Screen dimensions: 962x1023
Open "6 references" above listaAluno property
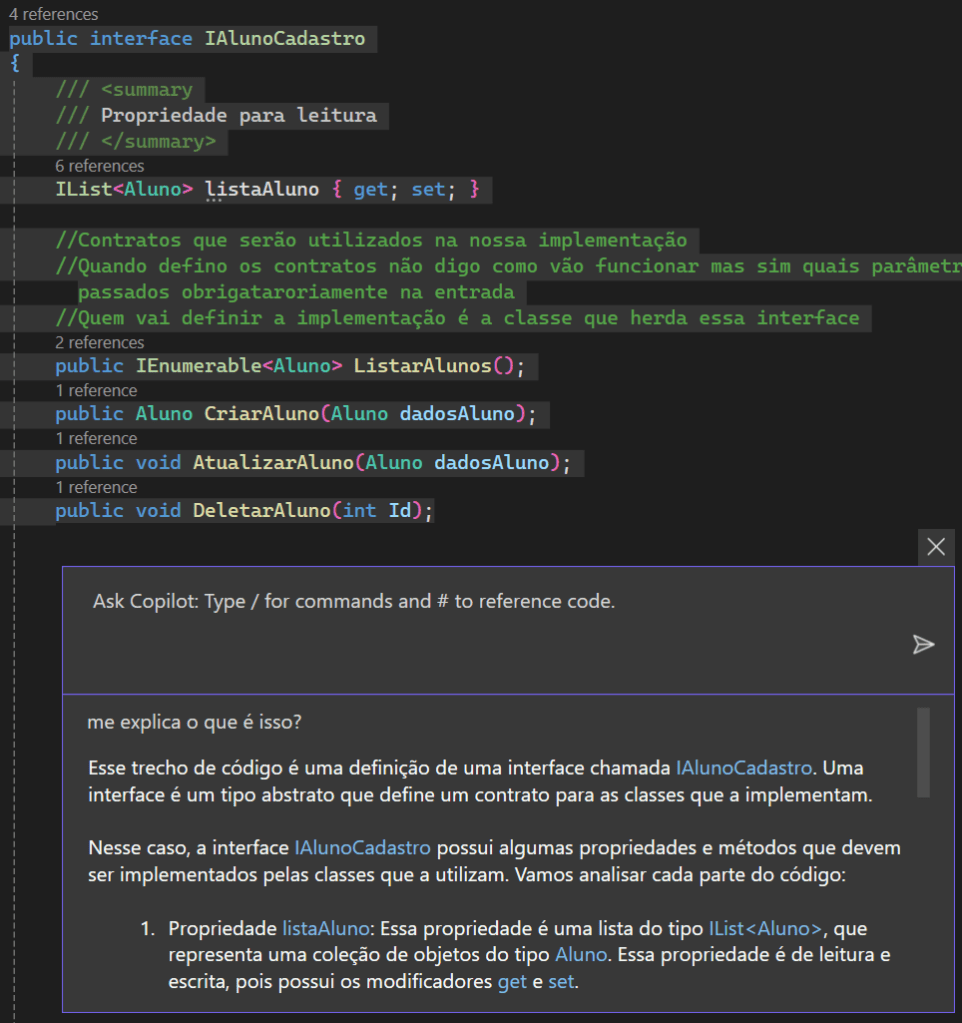(99, 166)
